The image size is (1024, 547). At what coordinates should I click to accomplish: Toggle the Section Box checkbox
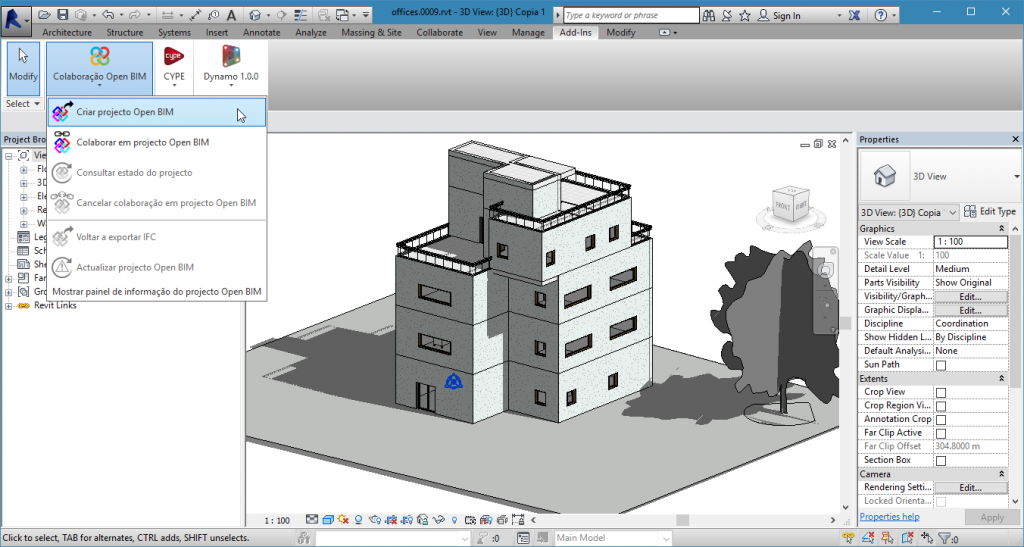coord(940,460)
